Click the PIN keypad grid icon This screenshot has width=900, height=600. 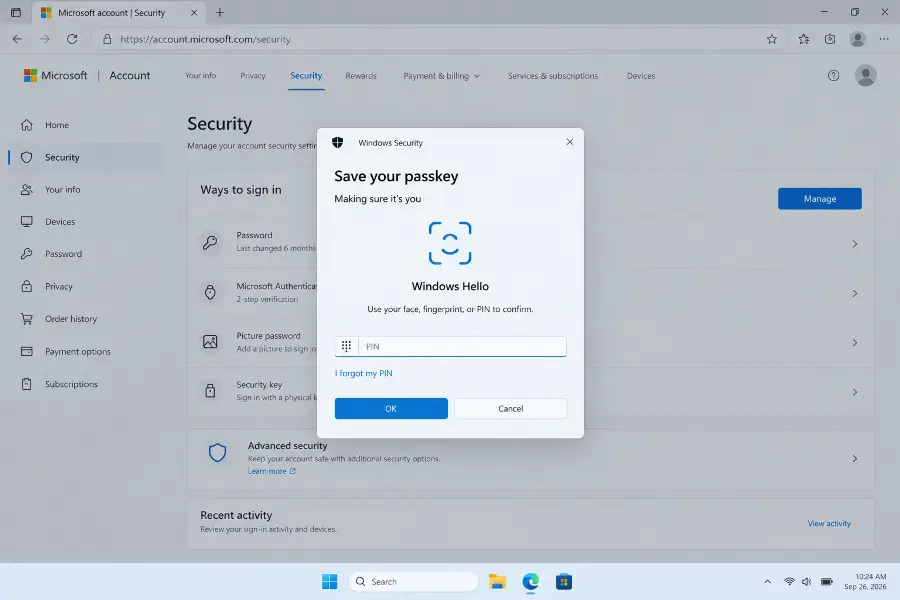[x=346, y=346]
